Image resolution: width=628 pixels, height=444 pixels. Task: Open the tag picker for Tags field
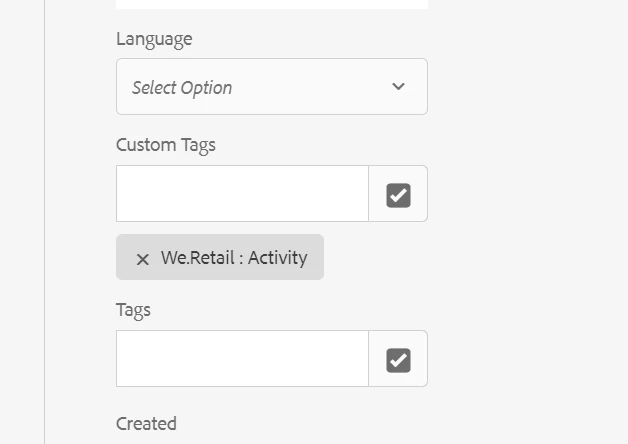point(398,359)
